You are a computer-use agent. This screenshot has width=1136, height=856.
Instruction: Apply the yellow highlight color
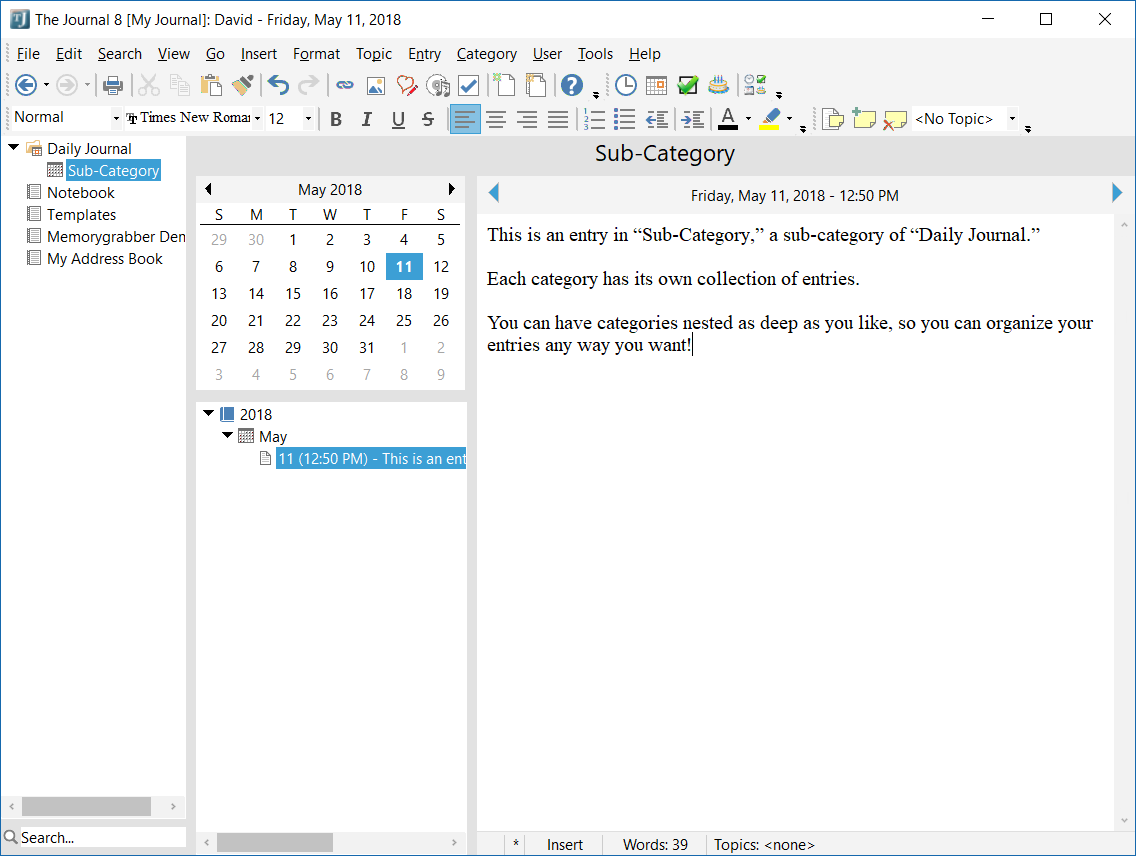770,119
